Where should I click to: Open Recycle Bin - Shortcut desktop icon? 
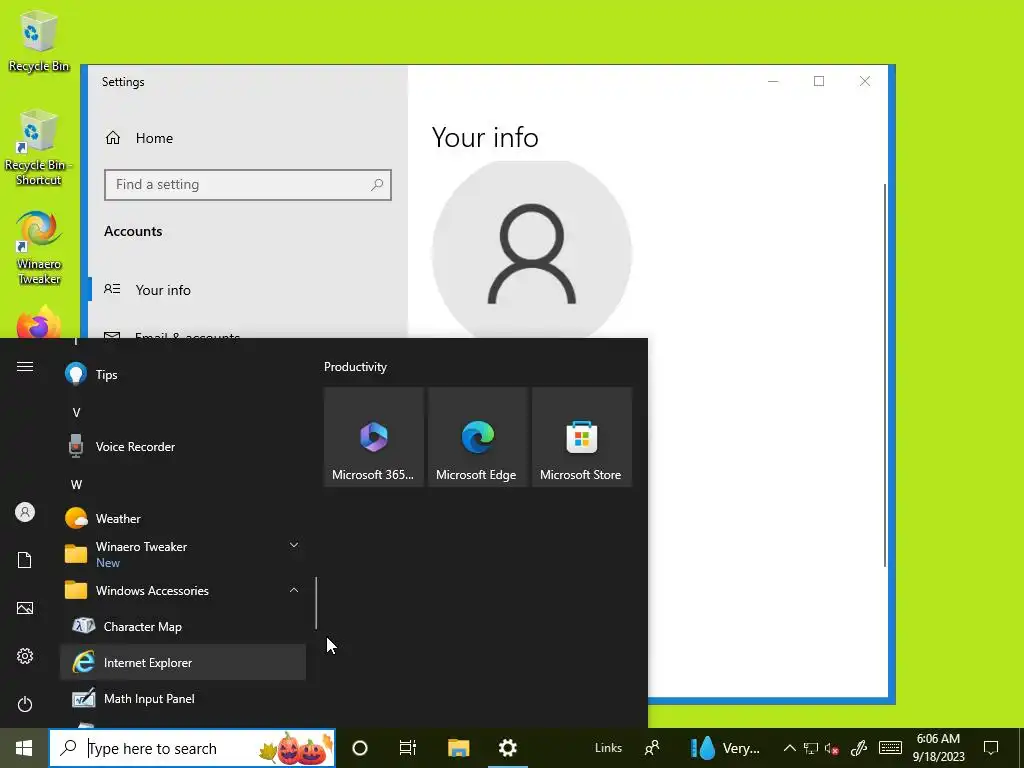39,148
